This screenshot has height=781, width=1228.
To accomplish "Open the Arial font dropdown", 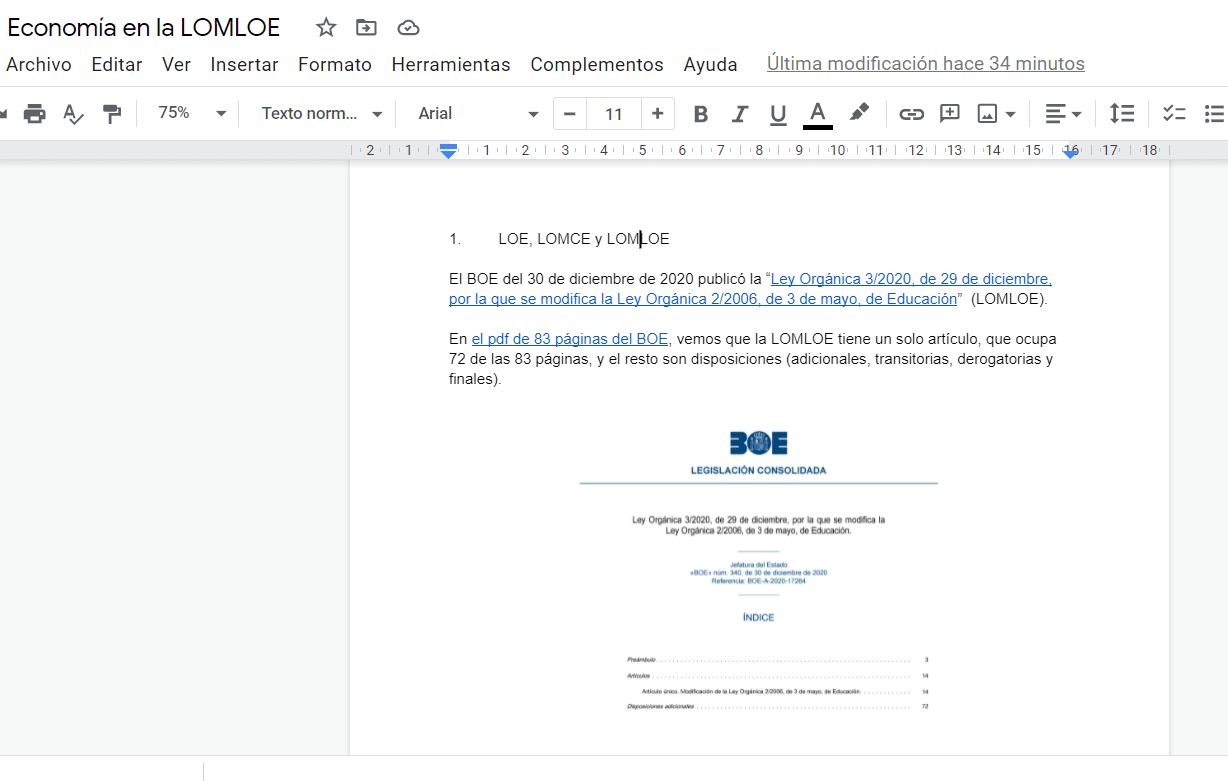I will tap(478, 114).
